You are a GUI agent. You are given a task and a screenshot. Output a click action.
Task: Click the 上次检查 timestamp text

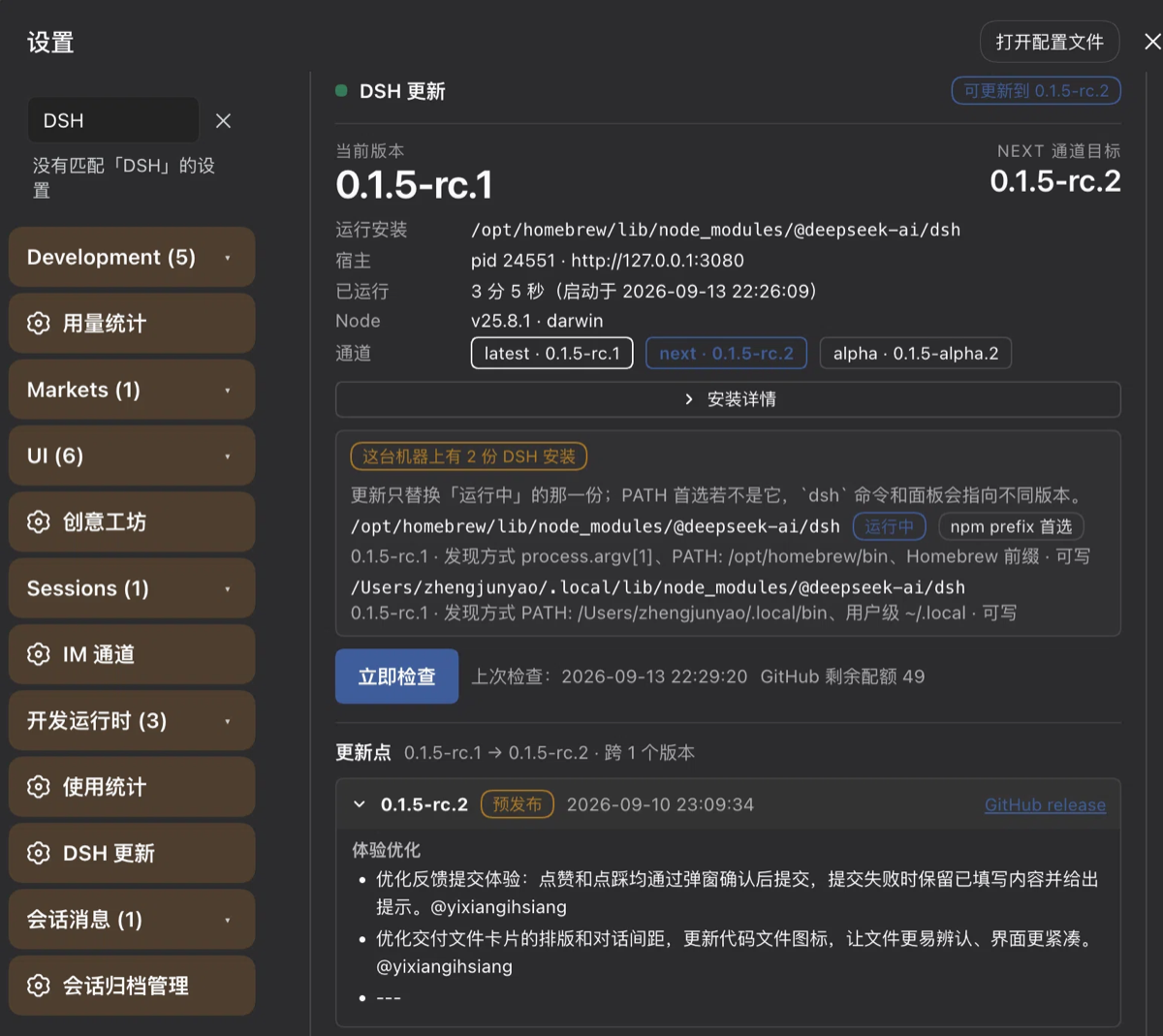(x=610, y=676)
